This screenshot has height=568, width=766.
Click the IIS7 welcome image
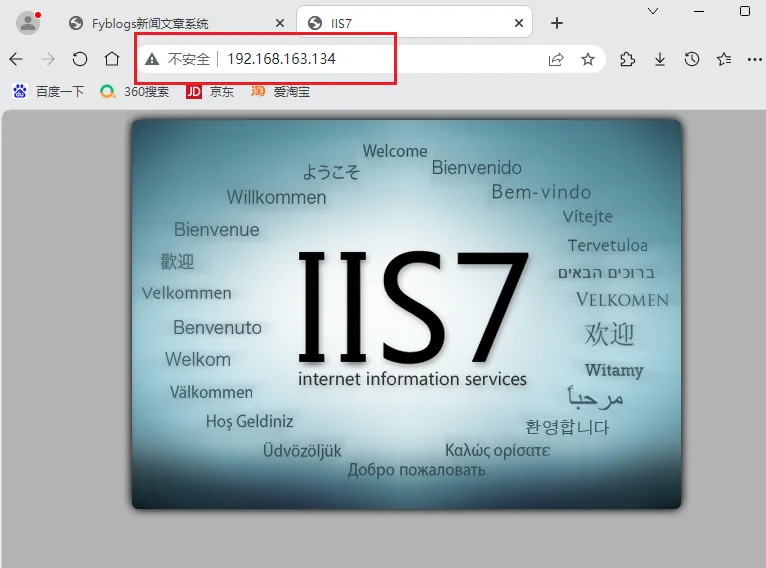pos(406,314)
